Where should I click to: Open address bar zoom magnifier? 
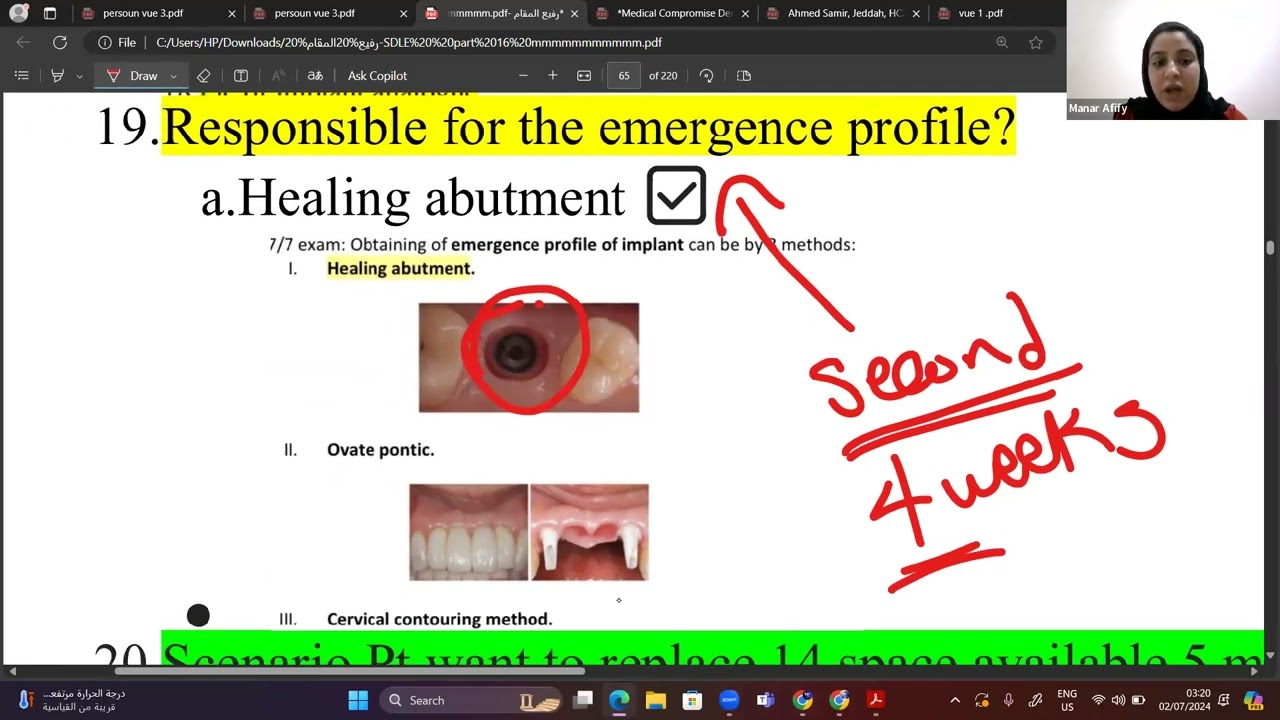[x=1002, y=42]
